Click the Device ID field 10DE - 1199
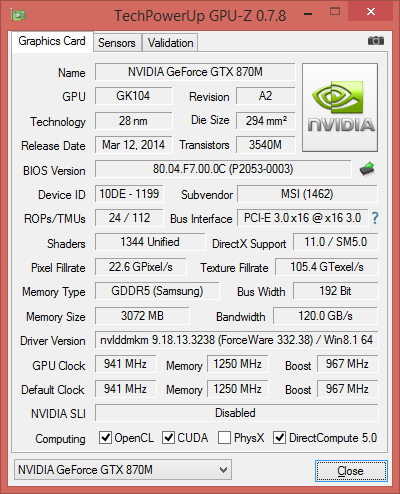 tap(129, 194)
